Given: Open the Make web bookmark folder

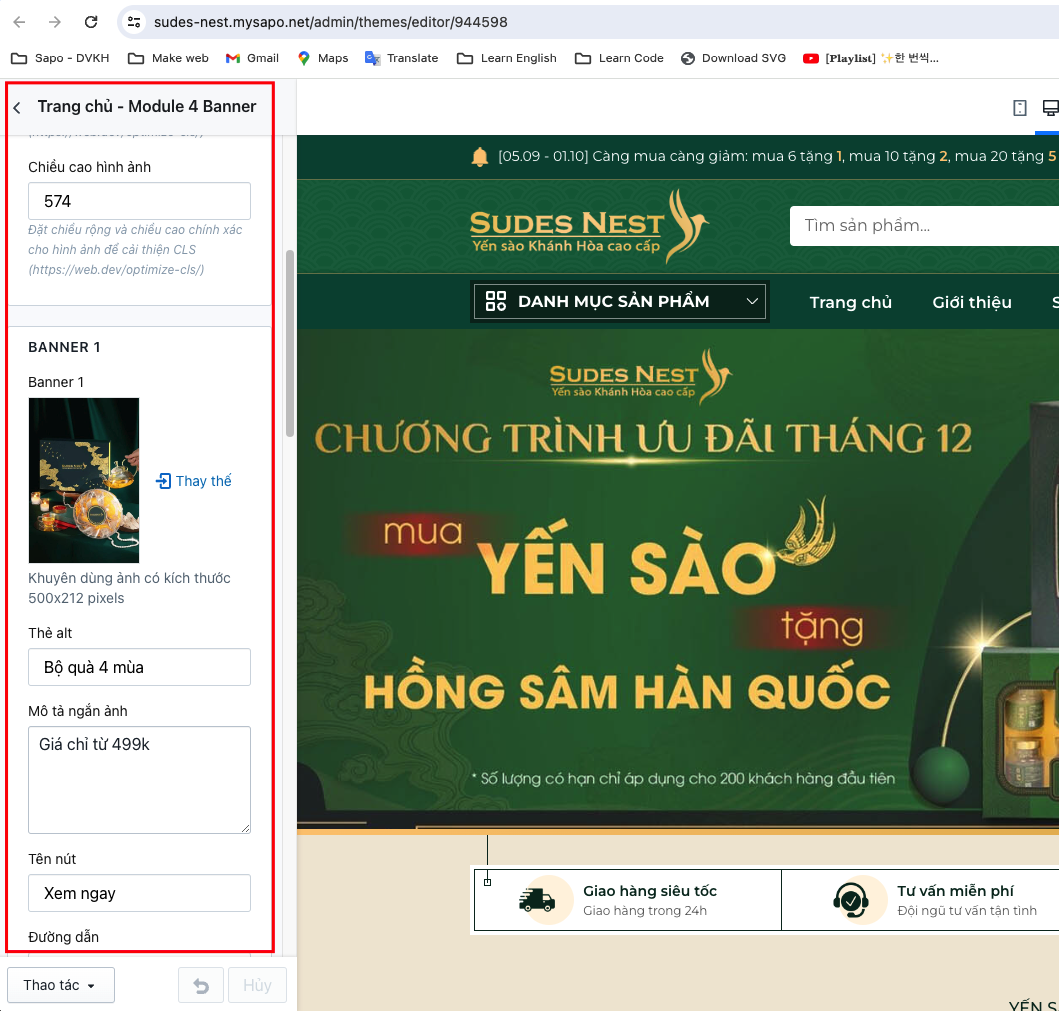Looking at the screenshot, I should coord(168,58).
